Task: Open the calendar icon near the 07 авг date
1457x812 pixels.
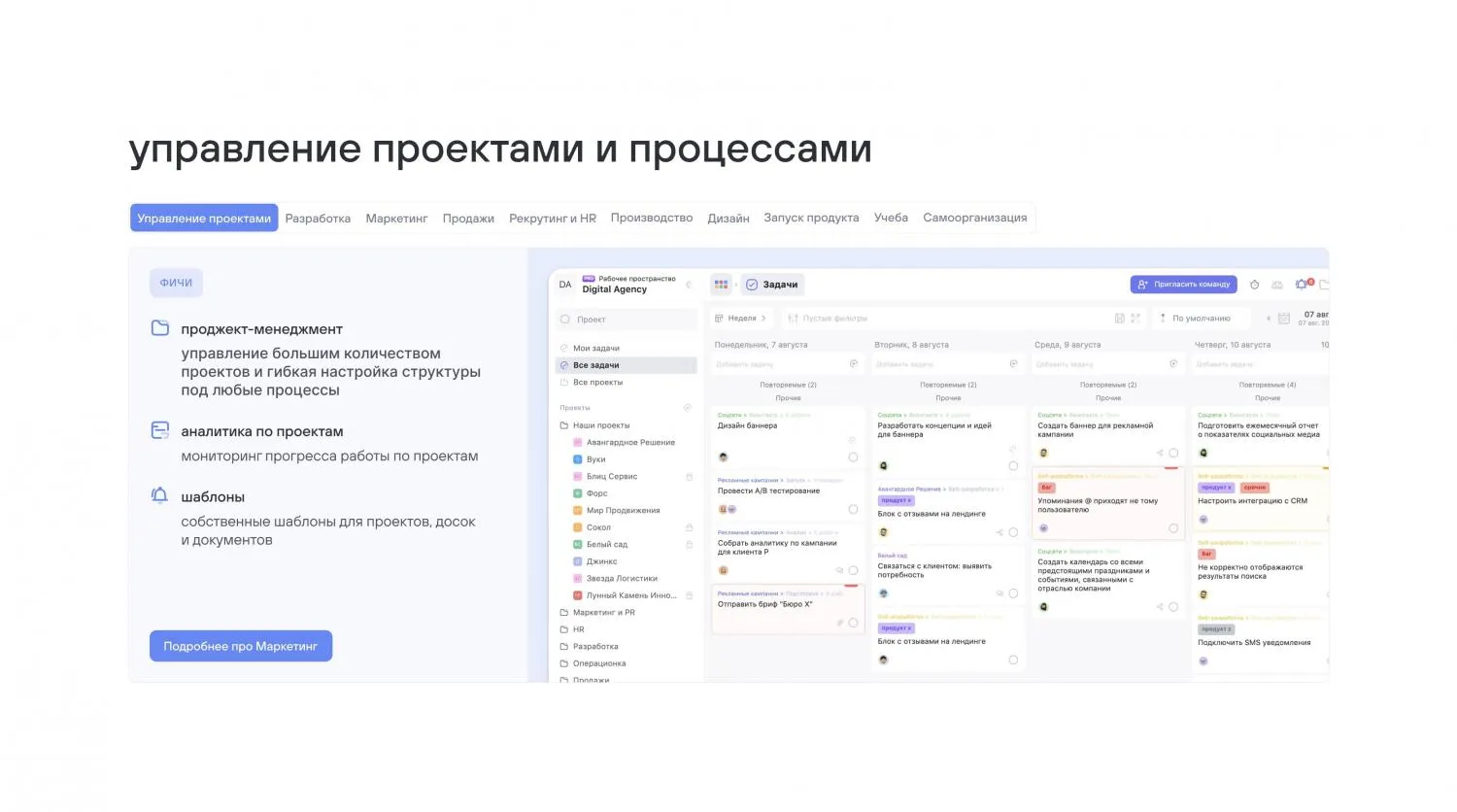Action: click(x=1283, y=318)
